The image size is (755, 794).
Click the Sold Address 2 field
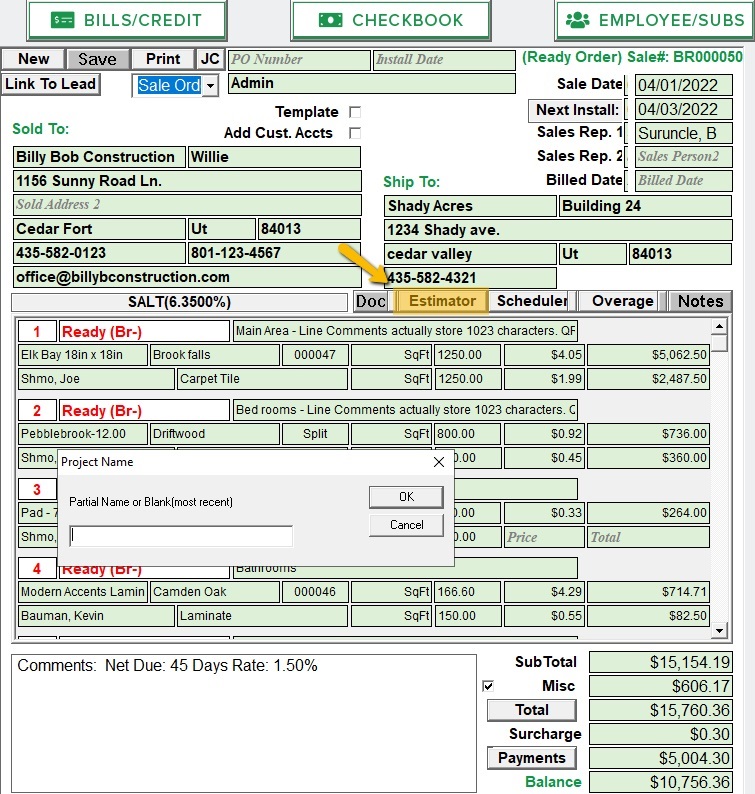coord(187,205)
